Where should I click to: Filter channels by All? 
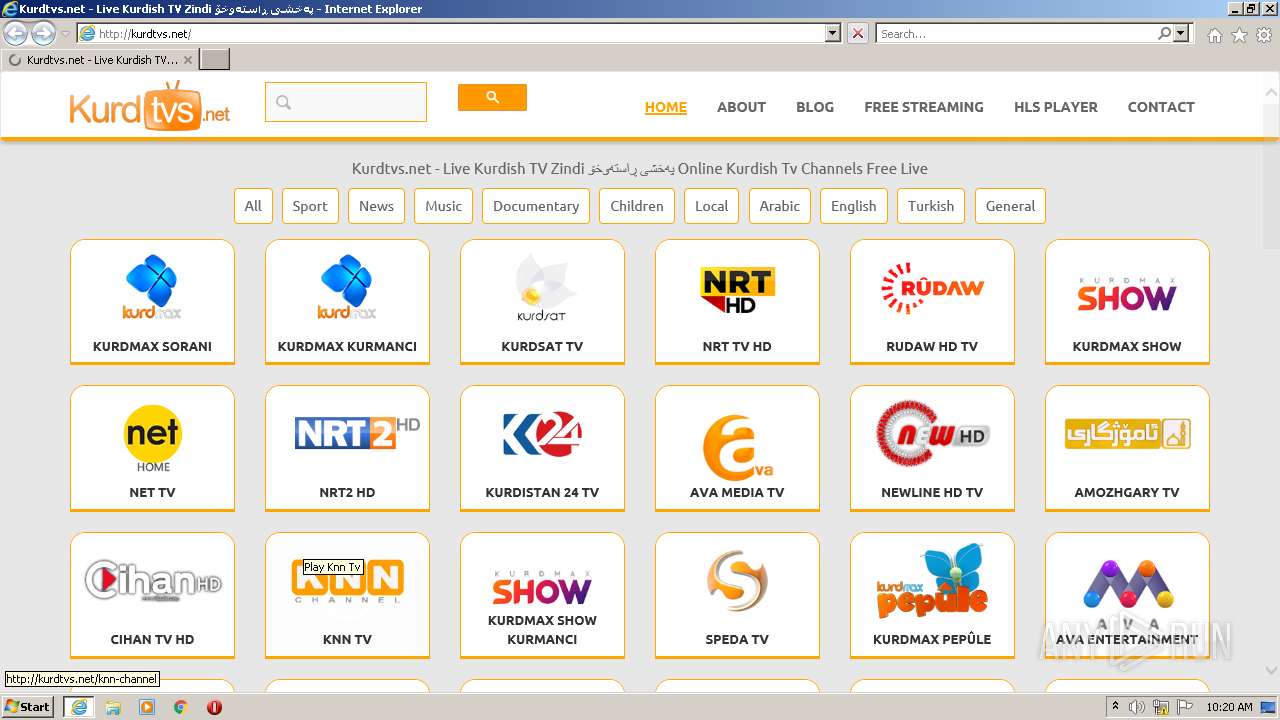(x=253, y=206)
